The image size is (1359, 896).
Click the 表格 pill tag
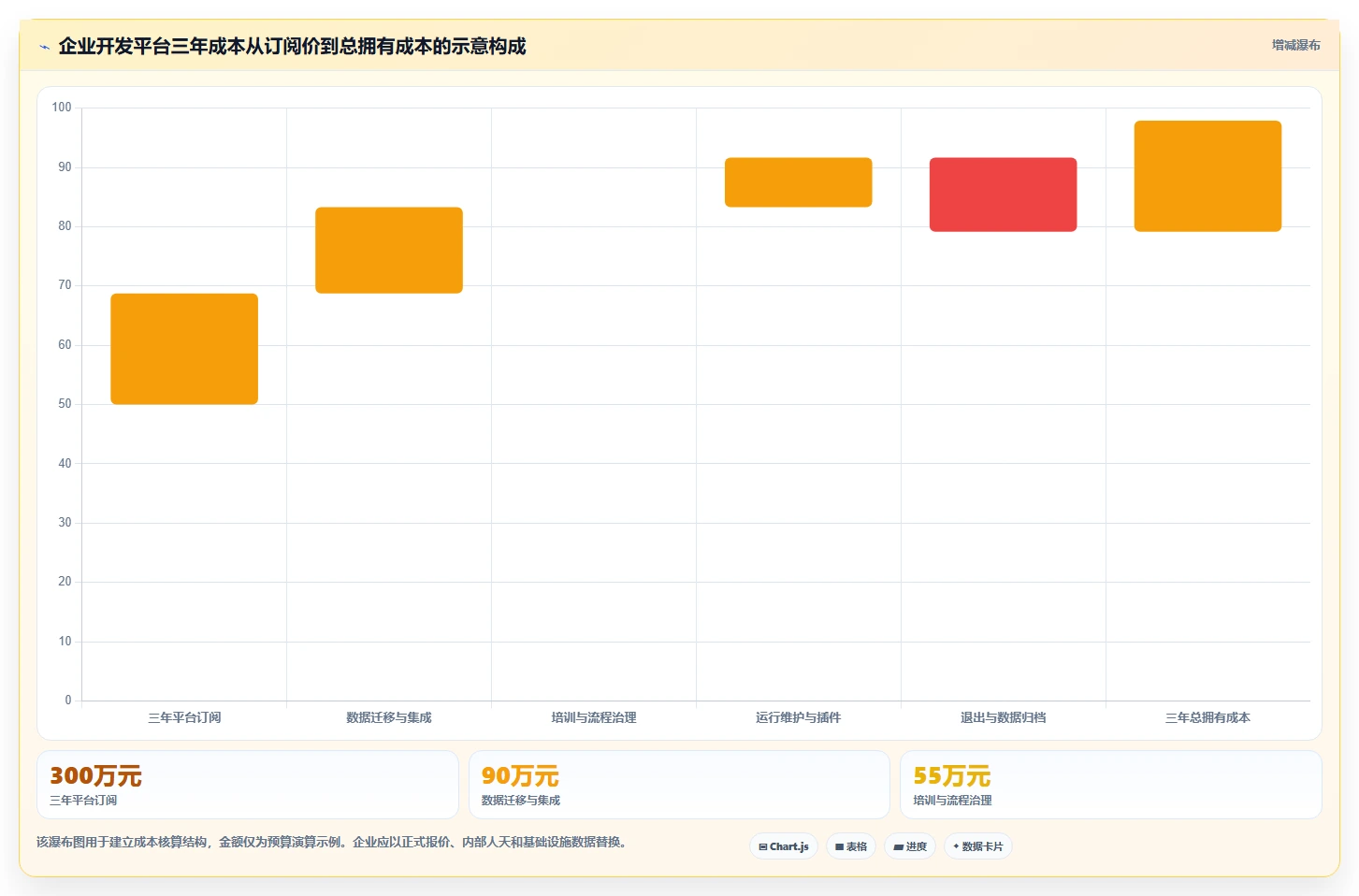pyautogui.click(x=851, y=846)
